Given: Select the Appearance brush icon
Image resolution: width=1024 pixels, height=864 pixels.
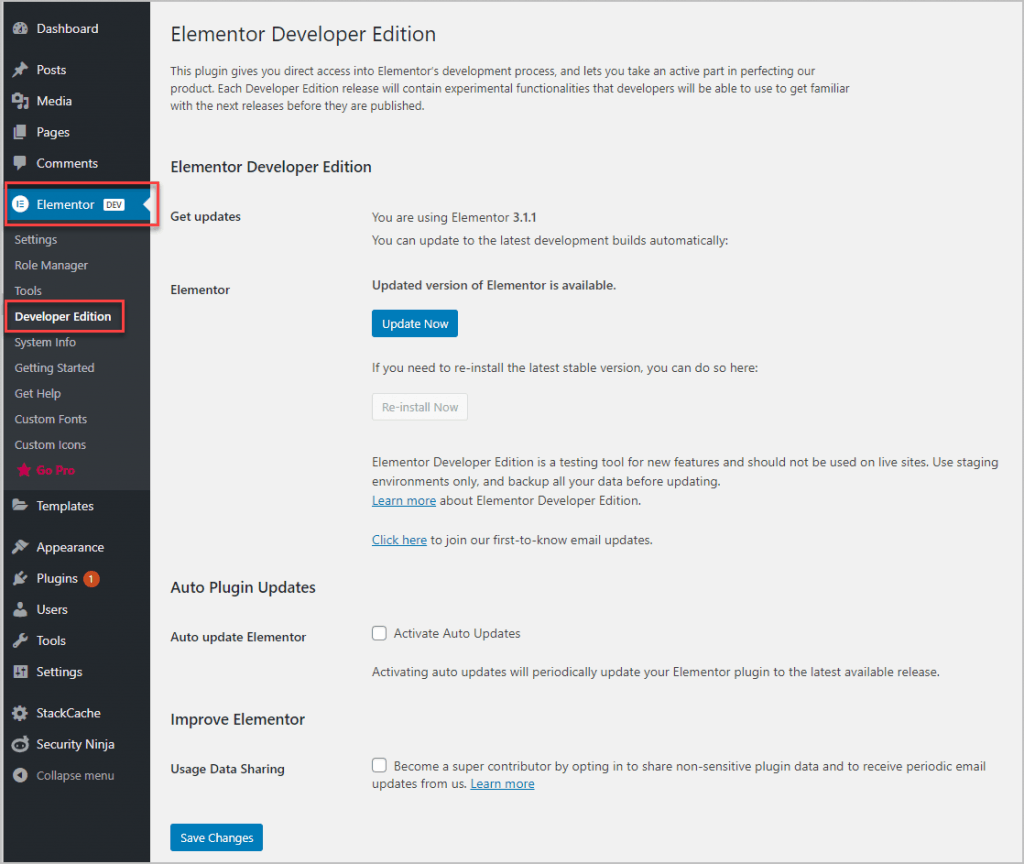Looking at the screenshot, I should click(x=21, y=547).
